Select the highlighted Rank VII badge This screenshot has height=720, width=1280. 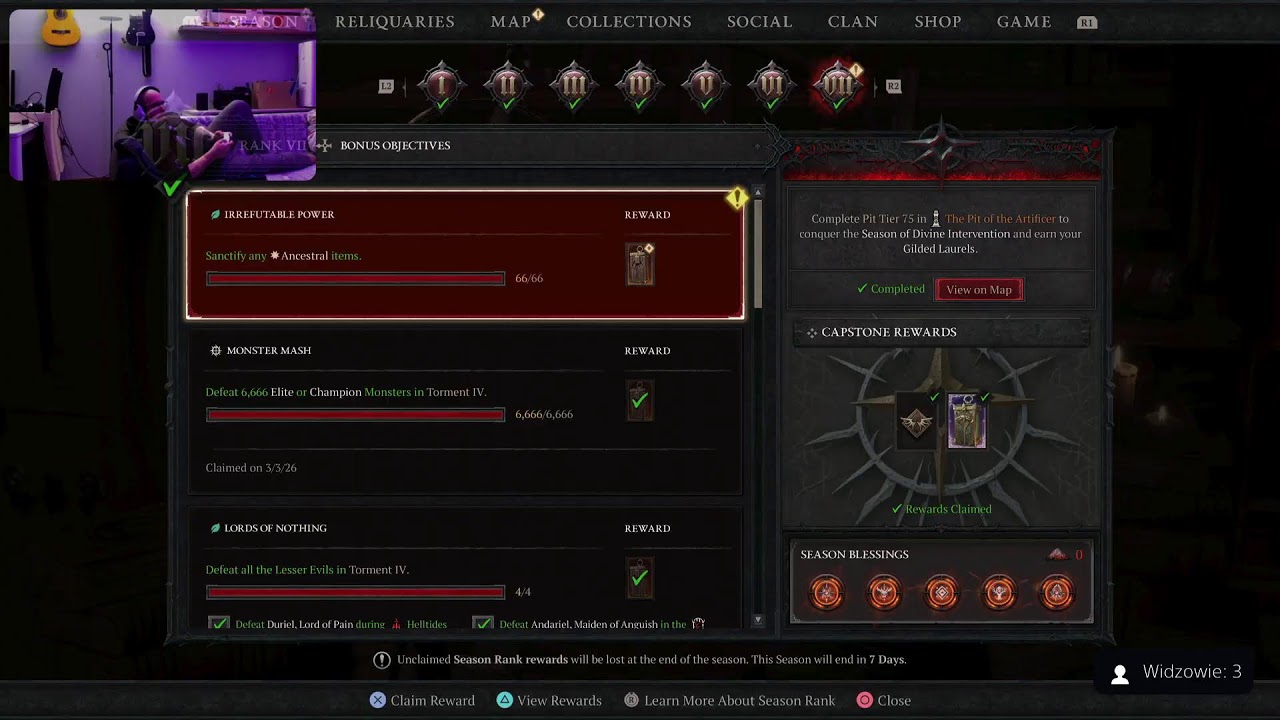point(838,86)
